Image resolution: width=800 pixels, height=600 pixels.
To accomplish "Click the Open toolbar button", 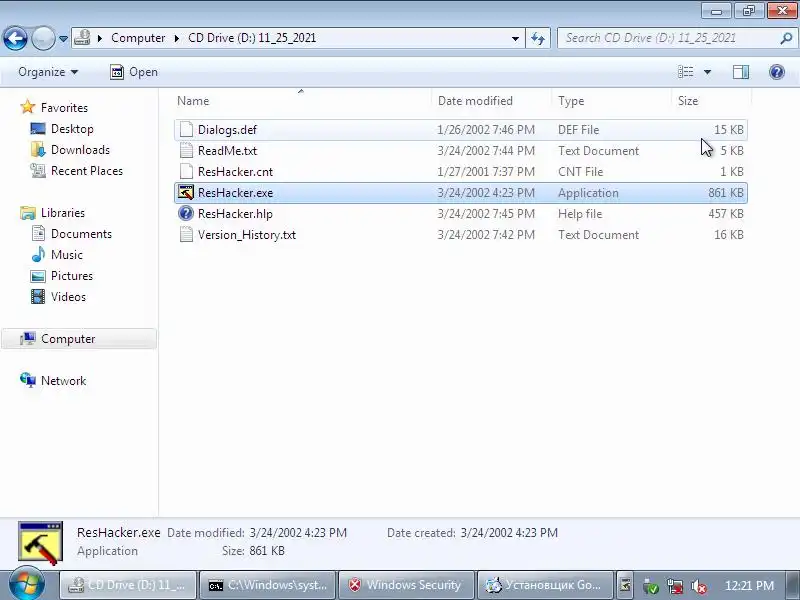I will pyautogui.click(x=134, y=72).
